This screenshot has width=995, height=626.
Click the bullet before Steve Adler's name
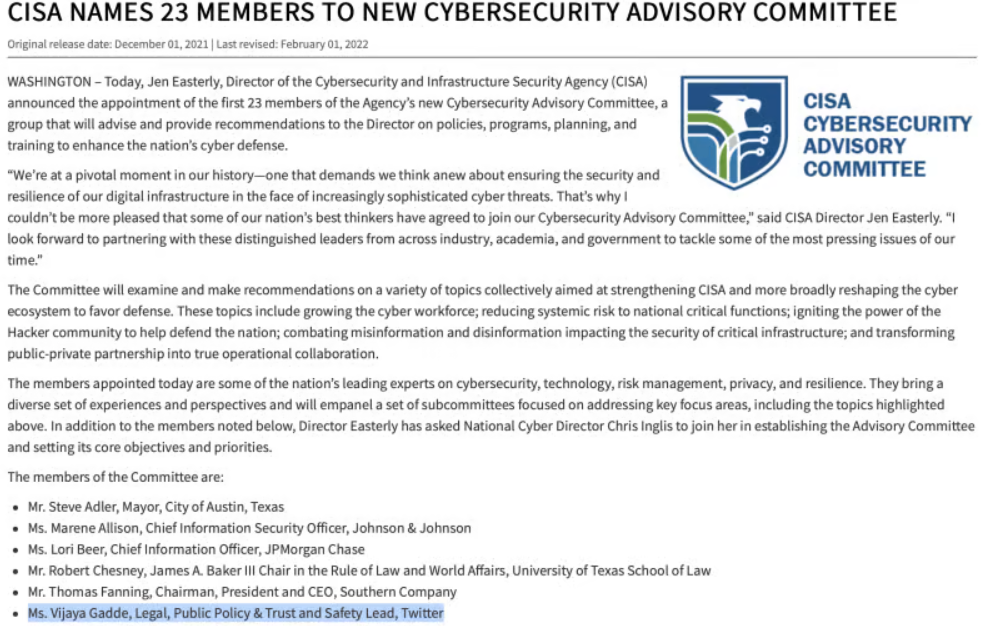click(15, 507)
